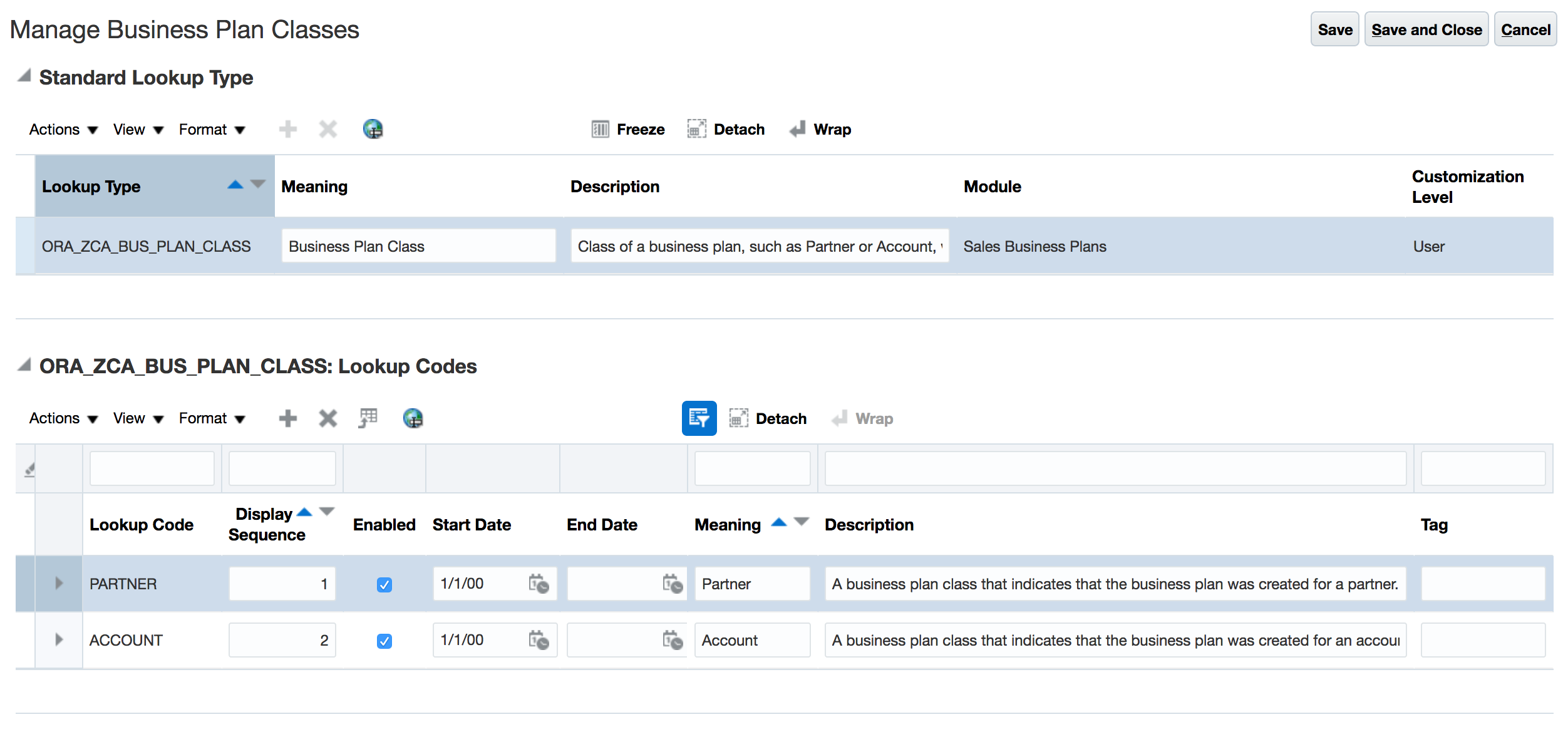
Task: Toggle the blue Query By Example filter icon
Action: (699, 418)
